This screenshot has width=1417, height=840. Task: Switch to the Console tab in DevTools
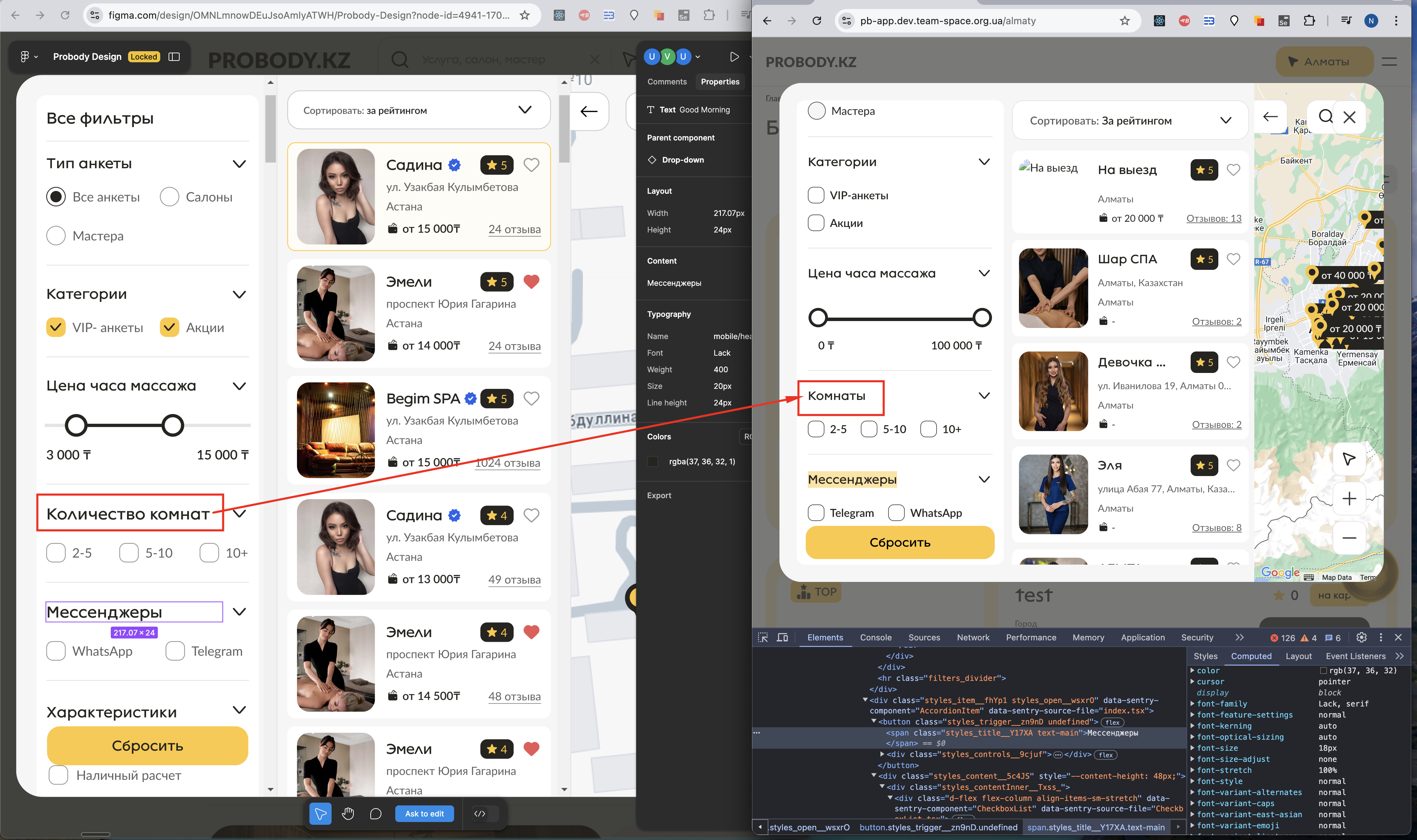(875, 637)
